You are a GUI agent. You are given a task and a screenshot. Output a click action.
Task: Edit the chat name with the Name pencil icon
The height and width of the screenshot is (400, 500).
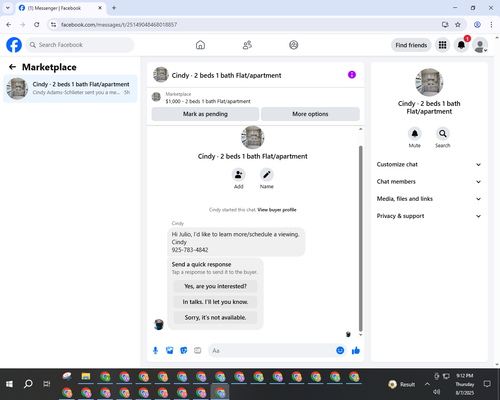point(266,174)
